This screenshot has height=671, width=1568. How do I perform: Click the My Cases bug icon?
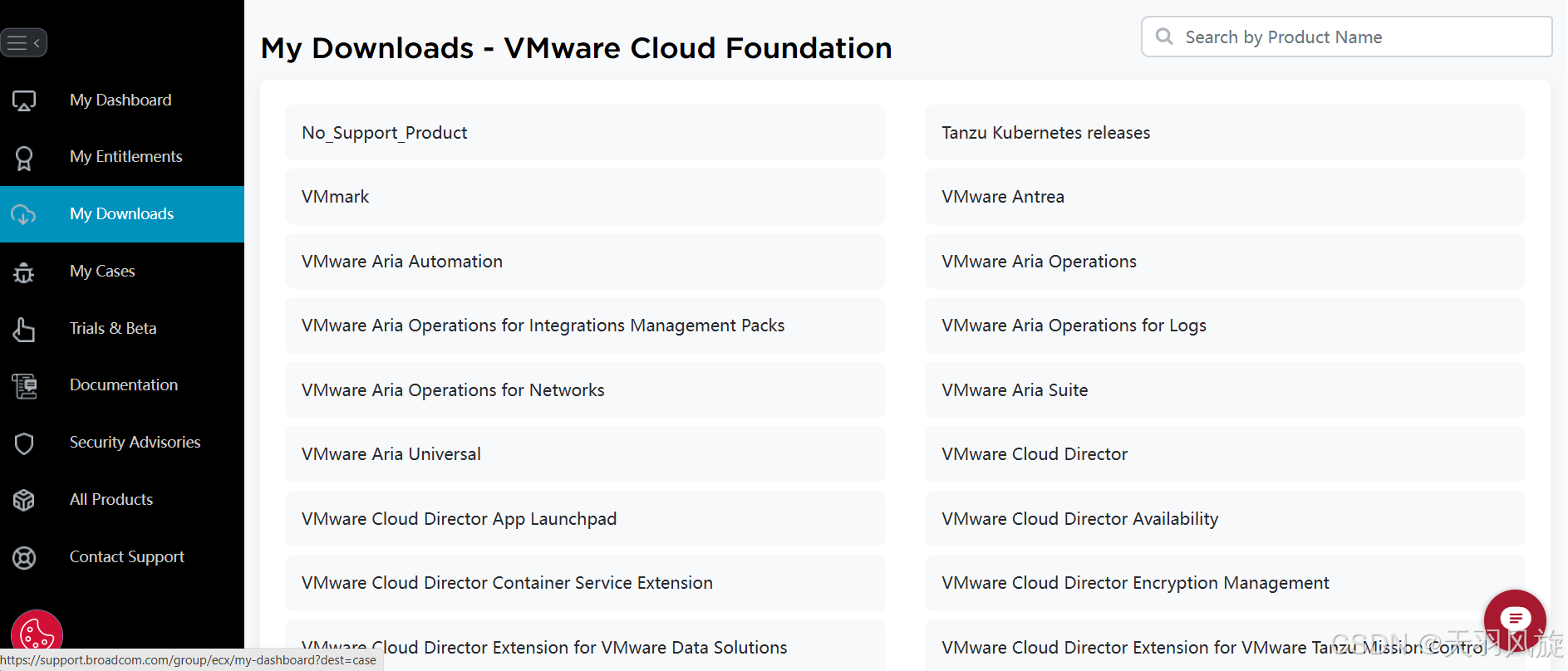[x=24, y=272]
